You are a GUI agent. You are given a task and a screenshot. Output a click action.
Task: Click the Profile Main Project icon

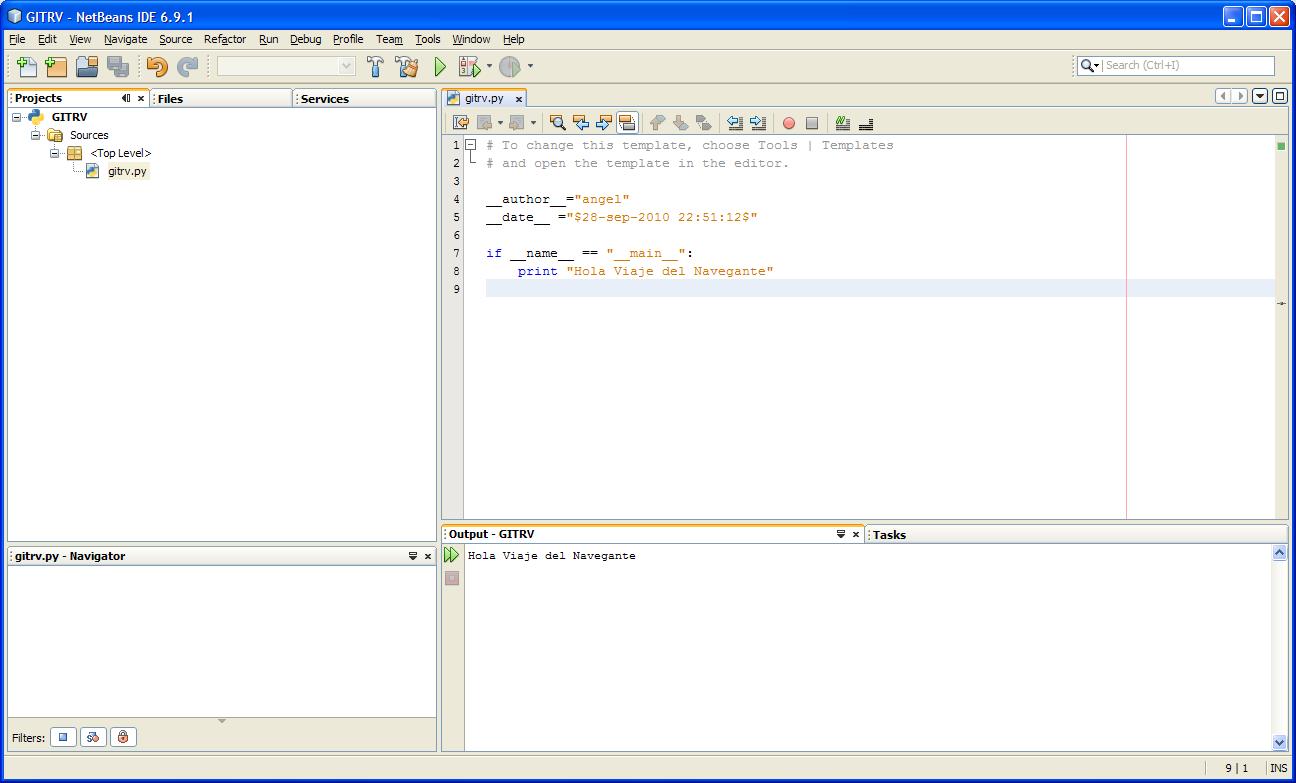coord(510,66)
